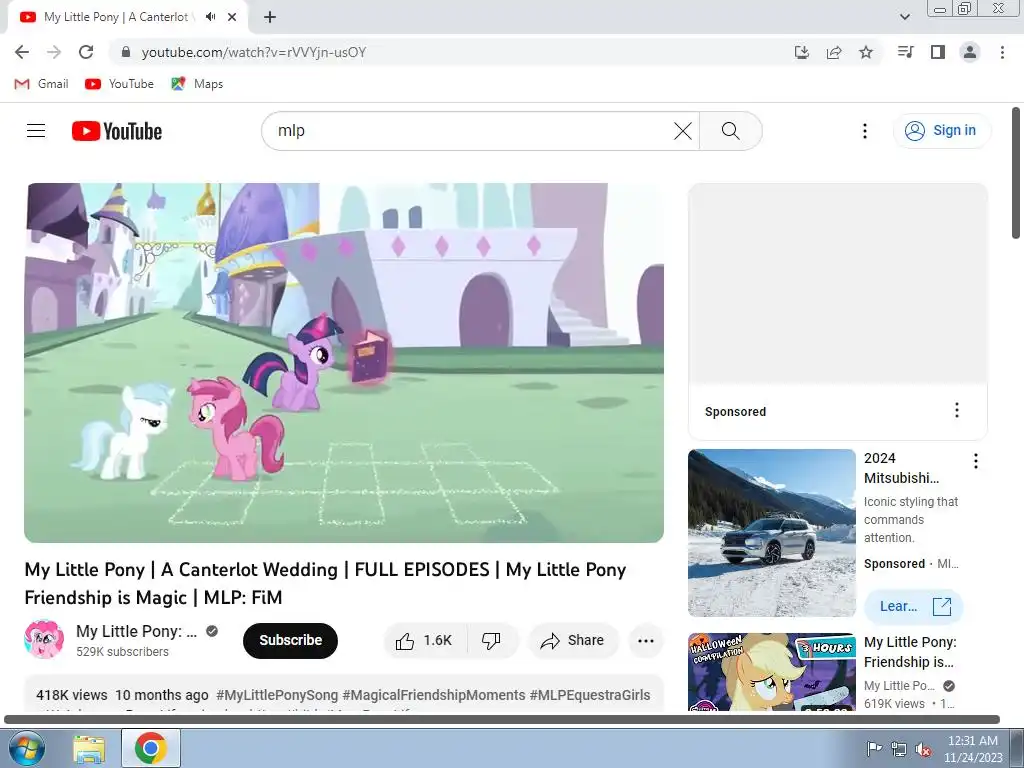This screenshot has height=768, width=1024.
Task: Open Halloween compilation video thumbnail
Action: (771, 672)
